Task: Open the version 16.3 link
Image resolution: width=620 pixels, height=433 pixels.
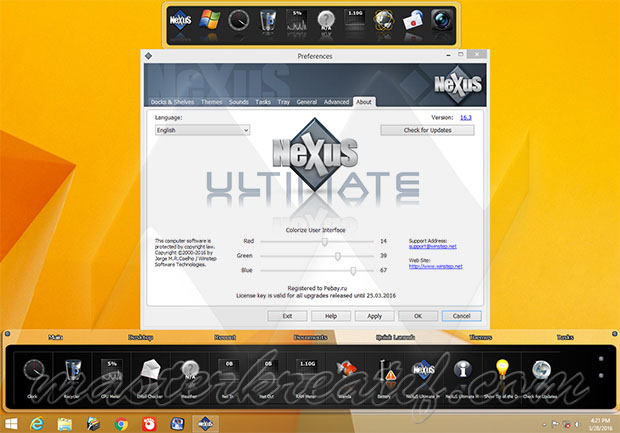Action: tap(466, 117)
